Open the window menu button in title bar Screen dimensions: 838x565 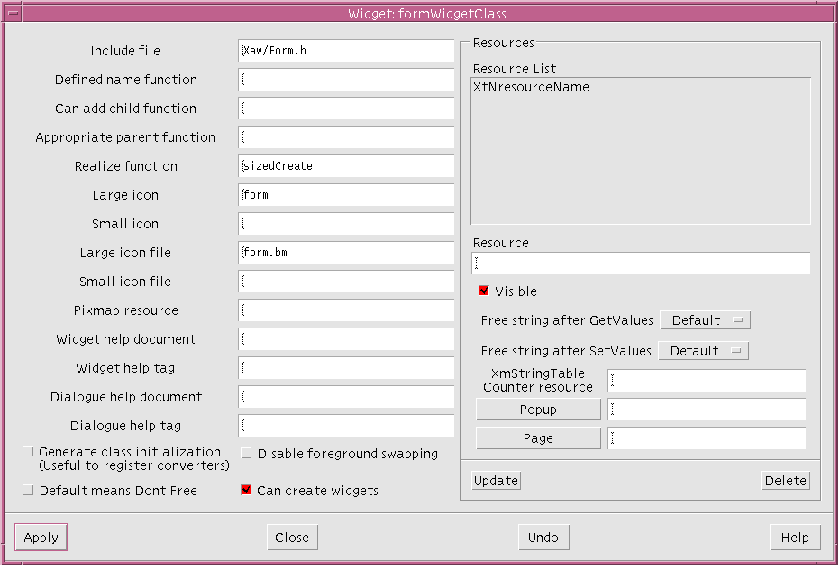pos(11,13)
